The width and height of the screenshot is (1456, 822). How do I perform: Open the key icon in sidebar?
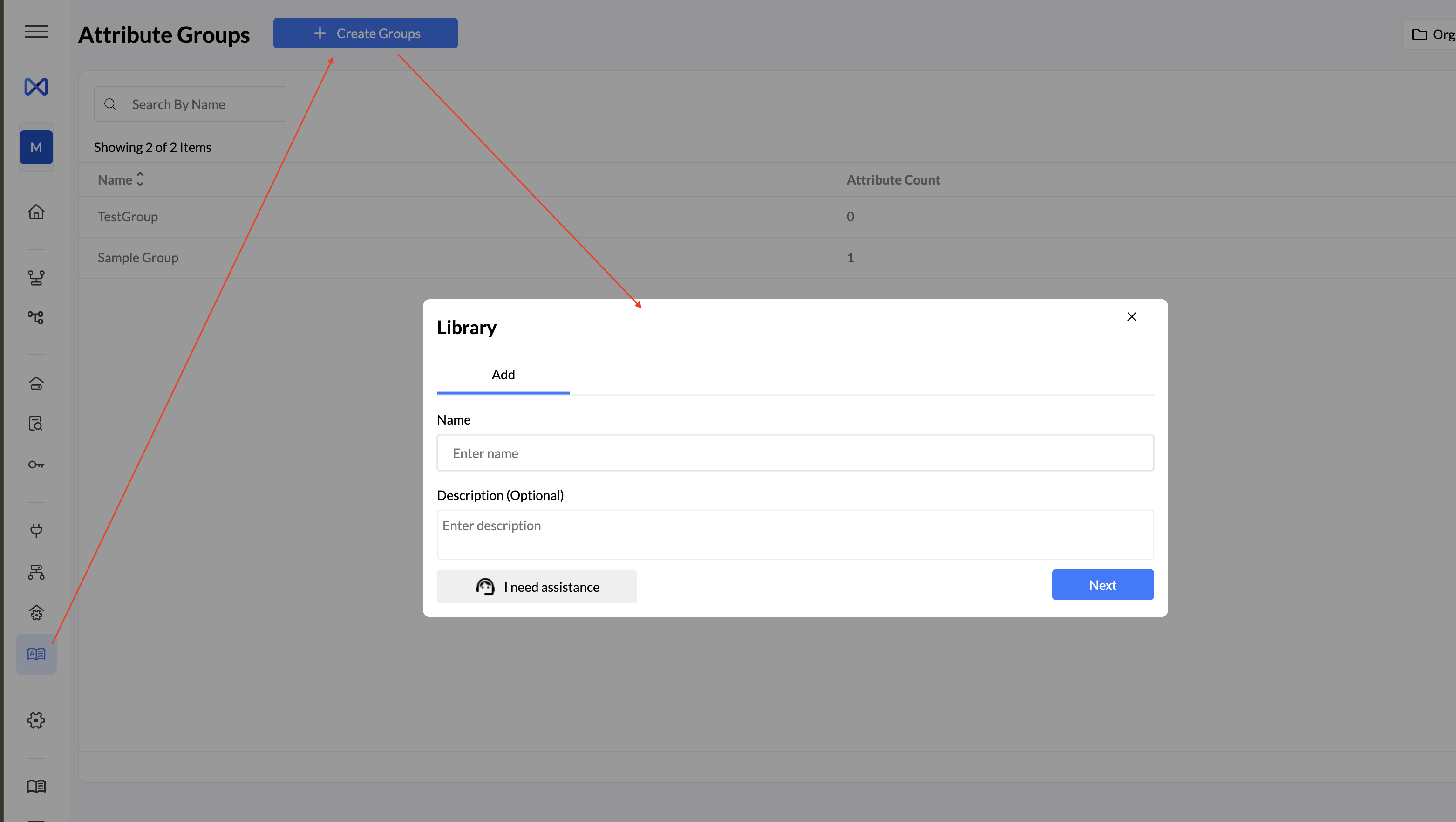point(36,465)
